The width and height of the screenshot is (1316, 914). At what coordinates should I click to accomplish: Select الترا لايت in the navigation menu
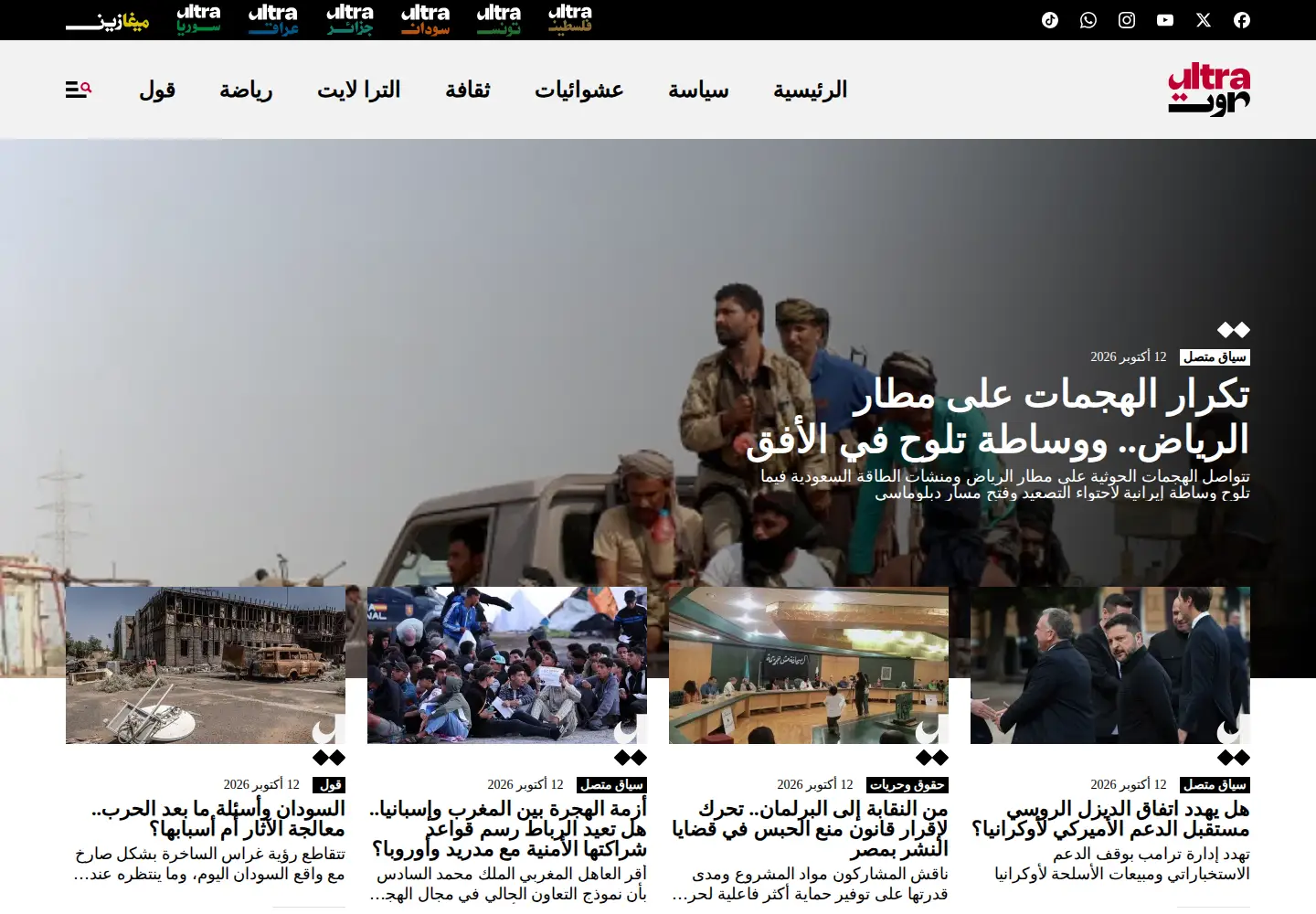(x=359, y=90)
